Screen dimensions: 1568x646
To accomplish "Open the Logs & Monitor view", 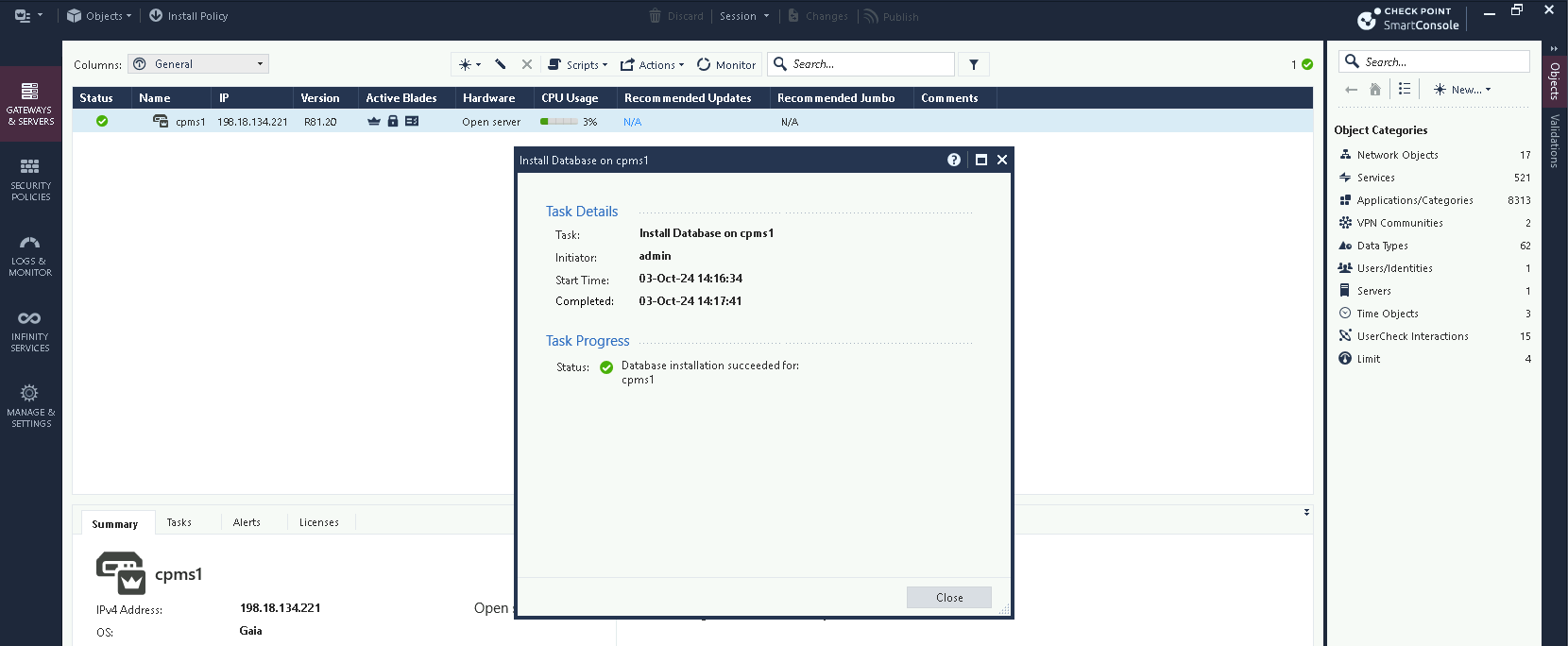I will tap(30, 255).
